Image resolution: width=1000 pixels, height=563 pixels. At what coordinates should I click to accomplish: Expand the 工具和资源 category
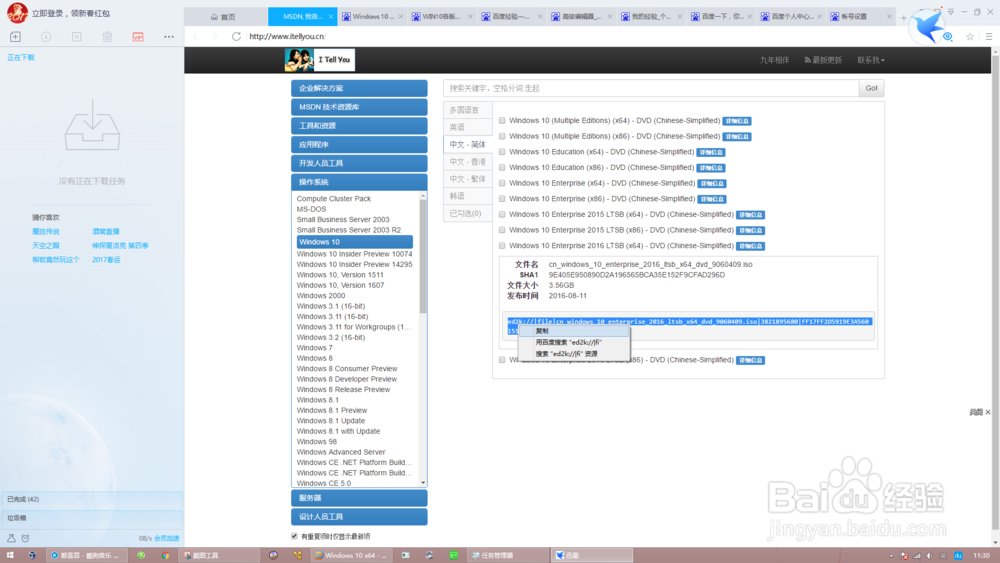click(359, 126)
